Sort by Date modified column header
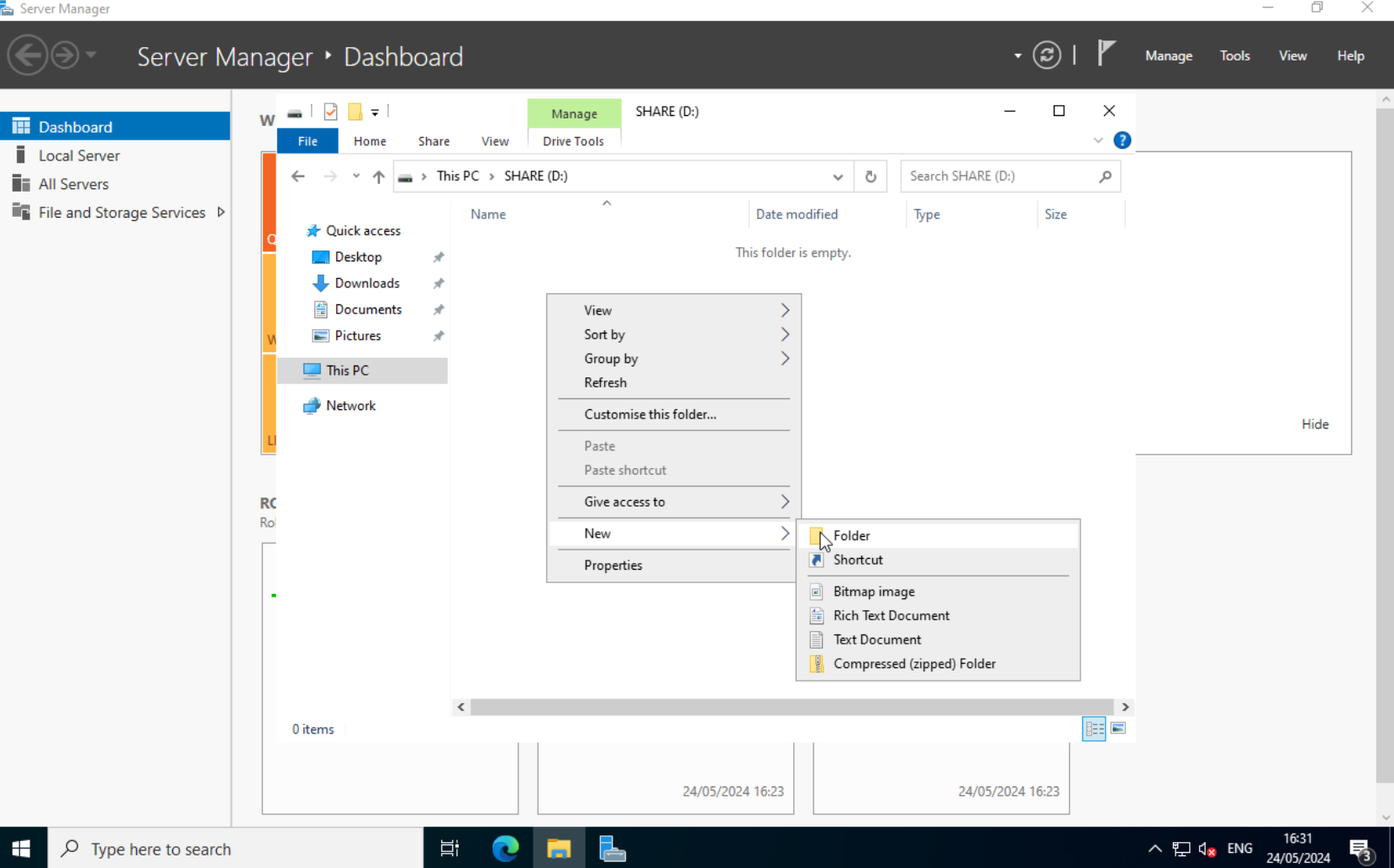 pyautogui.click(x=827, y=214)
